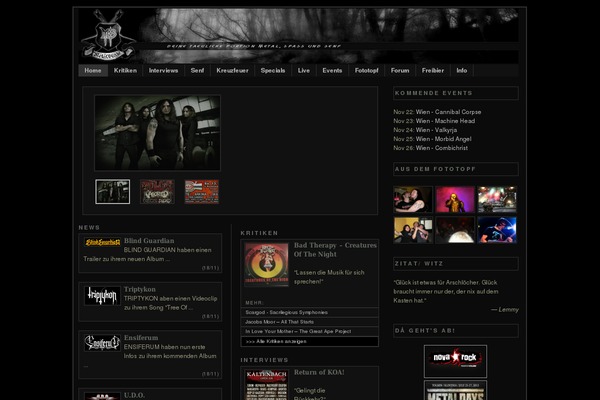Click the Triptykon logo icon

coord(103,296)
